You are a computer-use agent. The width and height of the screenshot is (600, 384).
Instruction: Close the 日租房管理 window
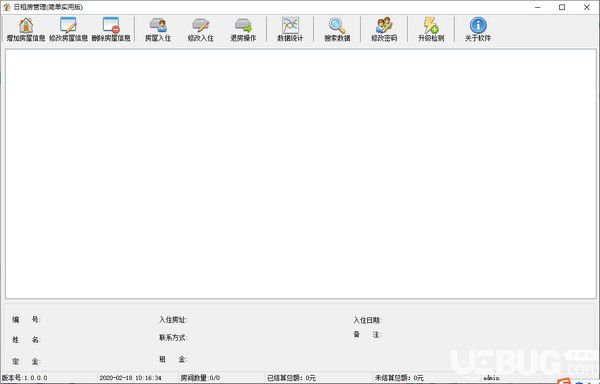(587, 7)
